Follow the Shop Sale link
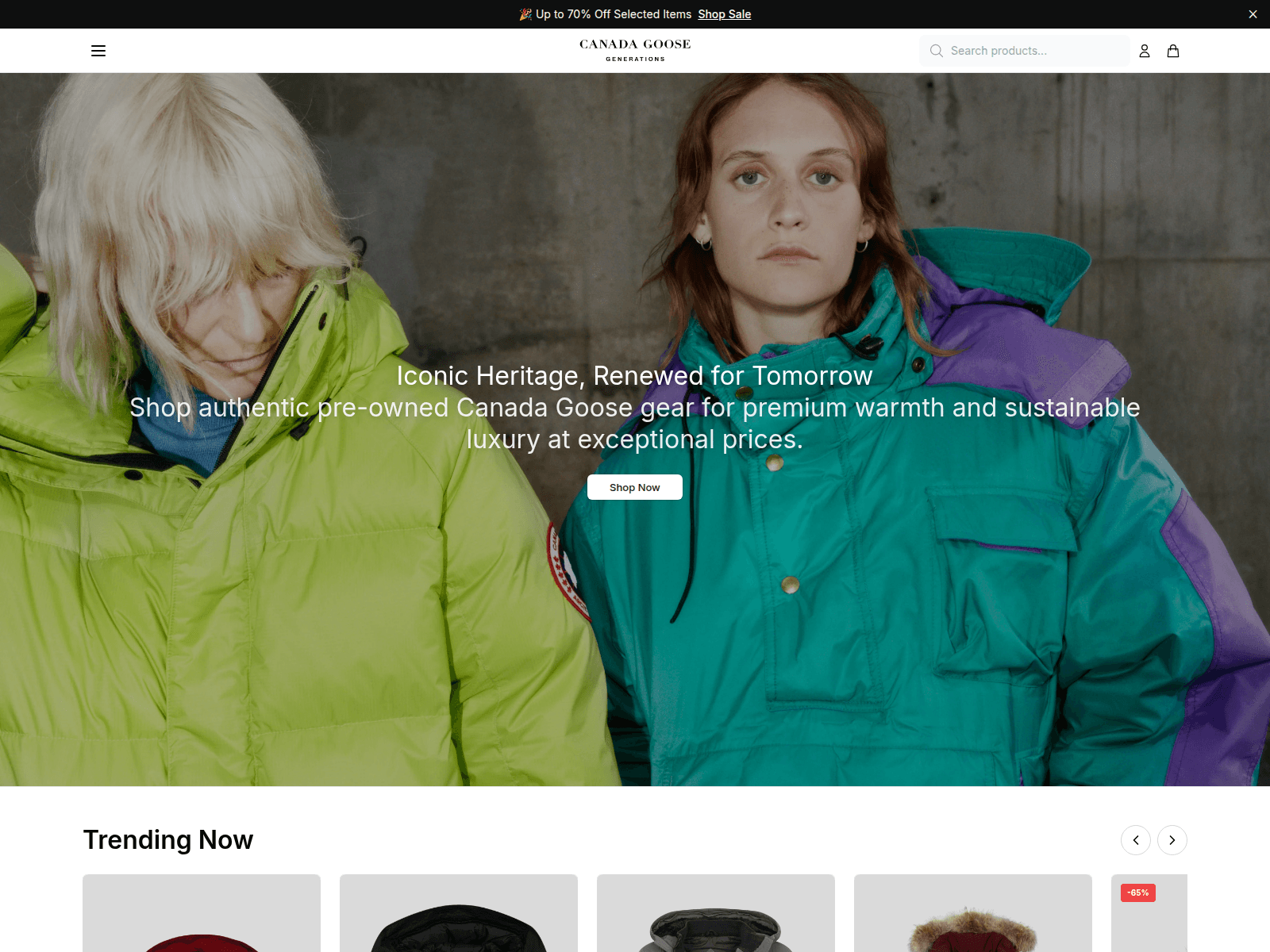This screenshot has height=952, width=1270. 725,14
